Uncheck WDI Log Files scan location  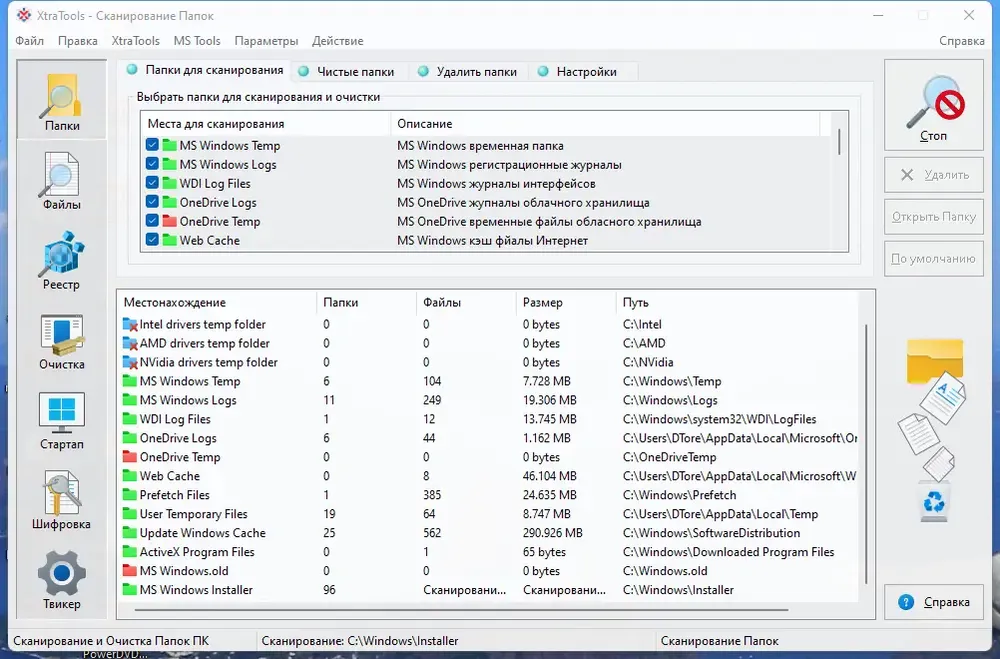(152, 183)
